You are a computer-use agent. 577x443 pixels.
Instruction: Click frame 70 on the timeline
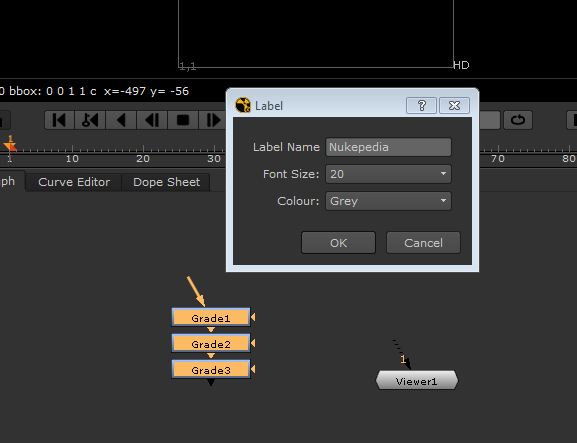(x=498, y=159)
